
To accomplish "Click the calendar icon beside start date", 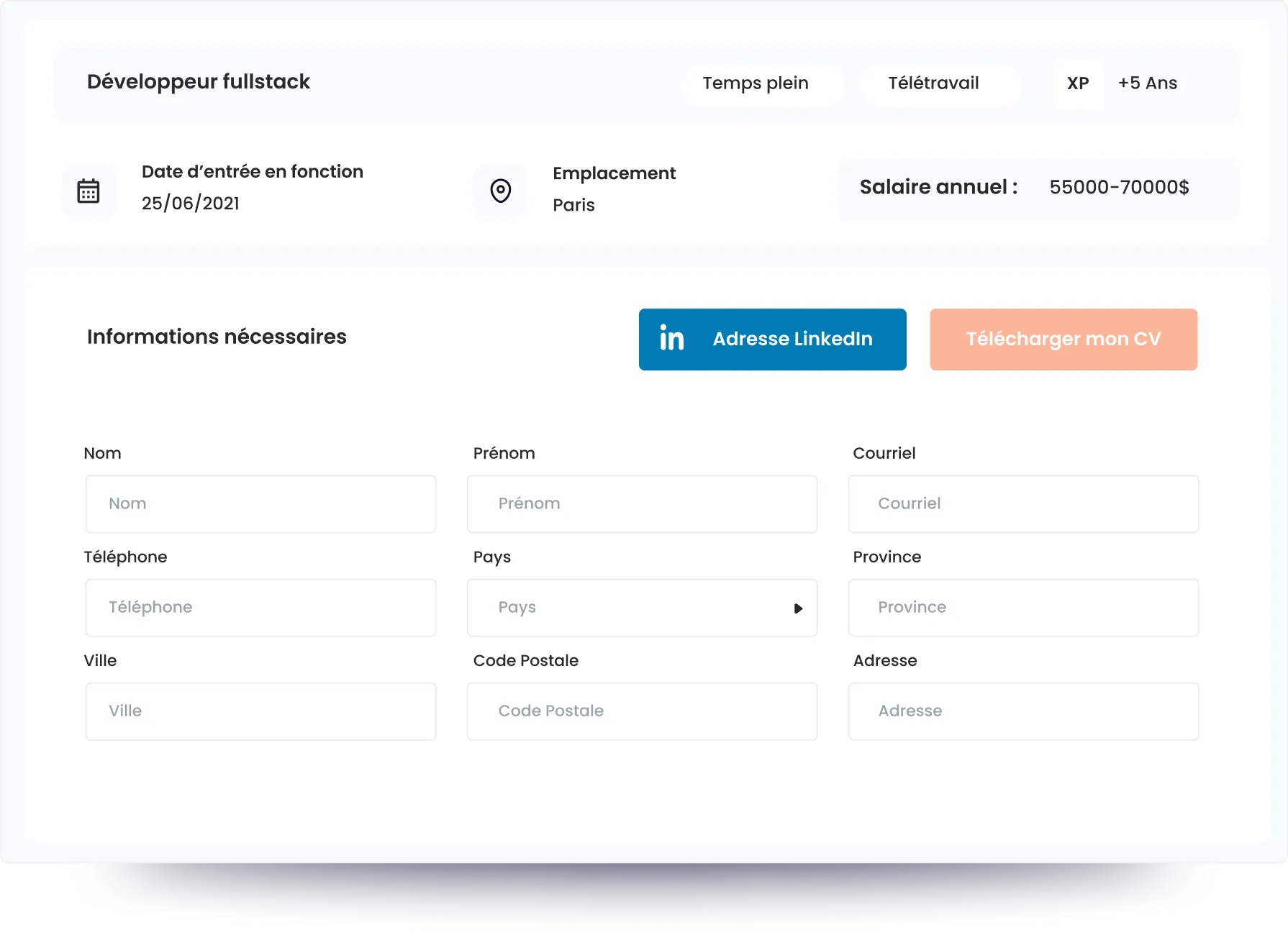I will 89,191.
